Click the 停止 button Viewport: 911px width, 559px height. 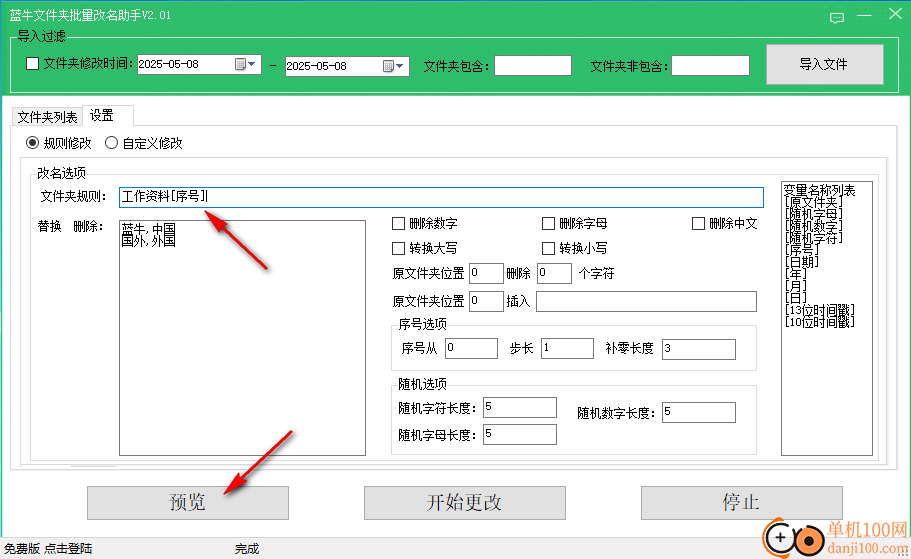click(x=742, y=503)
